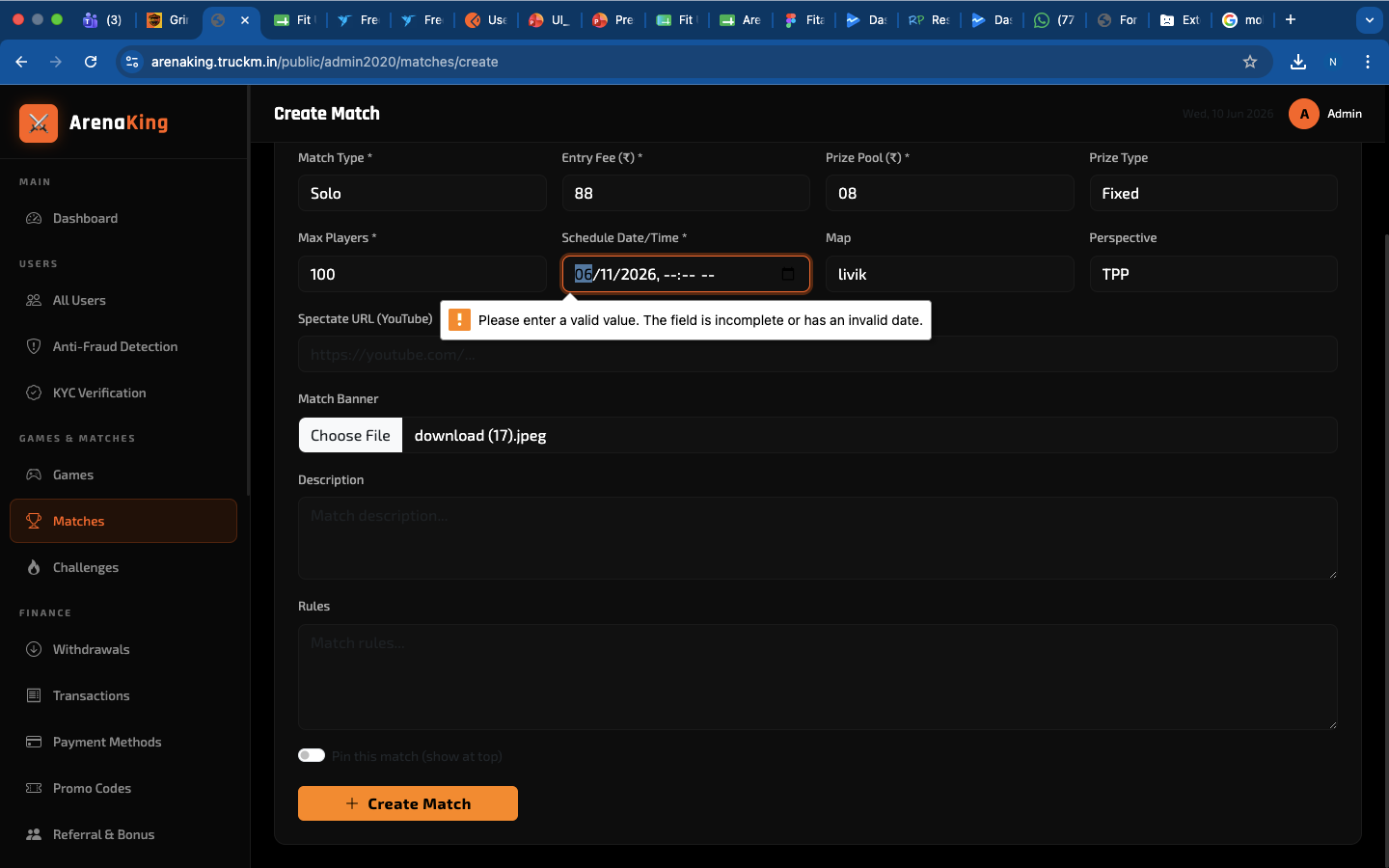
Task: Click the Choose File button
Action: [350, 435]
